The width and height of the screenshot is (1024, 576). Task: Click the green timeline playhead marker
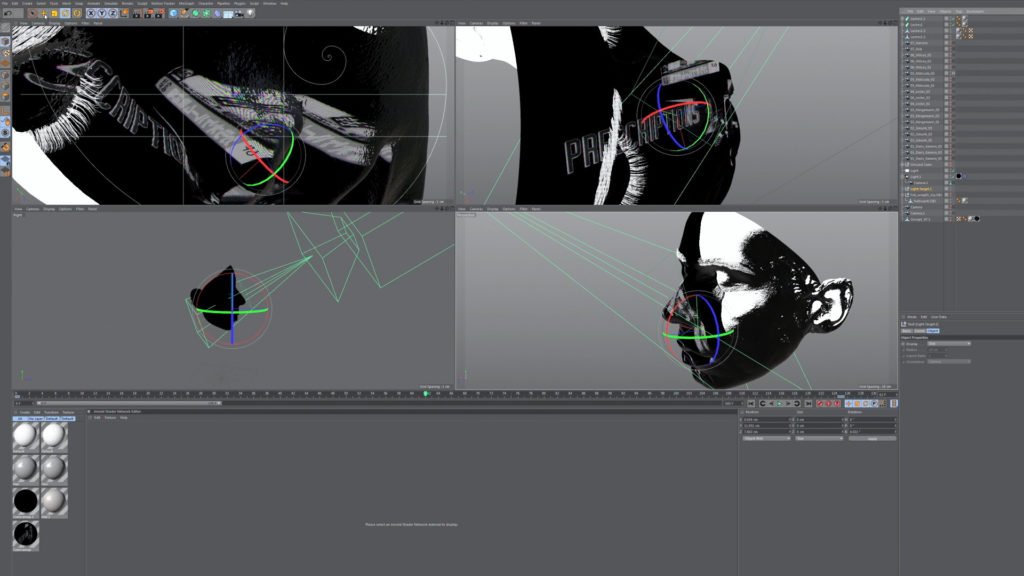coord(426,394)
